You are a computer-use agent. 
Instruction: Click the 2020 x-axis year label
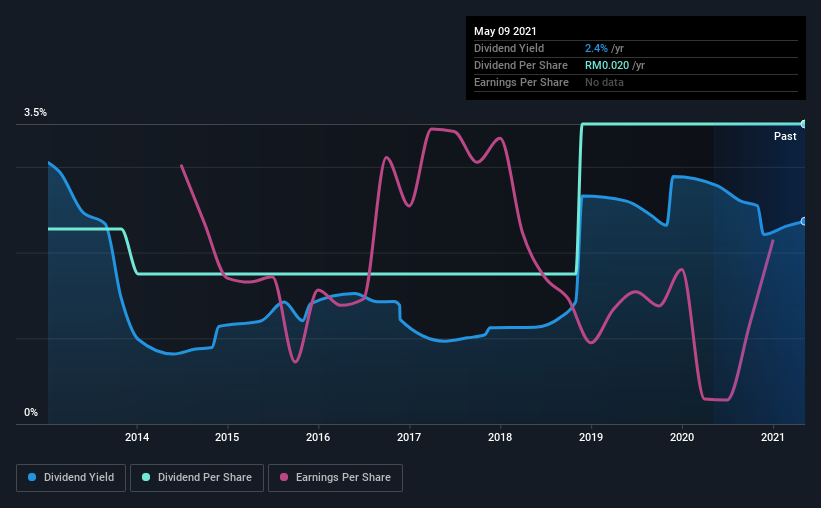click(682, 437)
